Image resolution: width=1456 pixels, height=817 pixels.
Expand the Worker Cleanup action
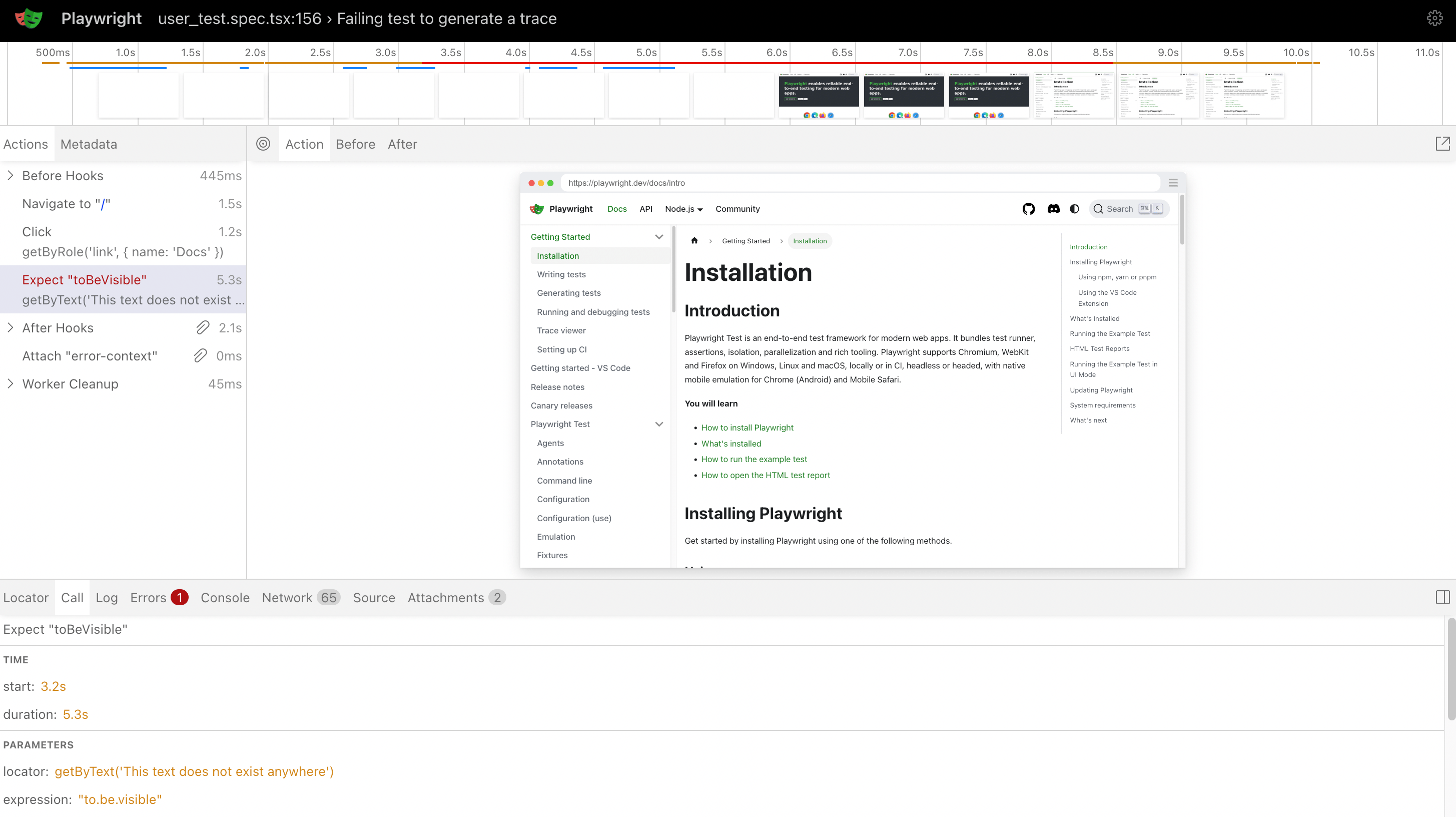pos(10,384)
